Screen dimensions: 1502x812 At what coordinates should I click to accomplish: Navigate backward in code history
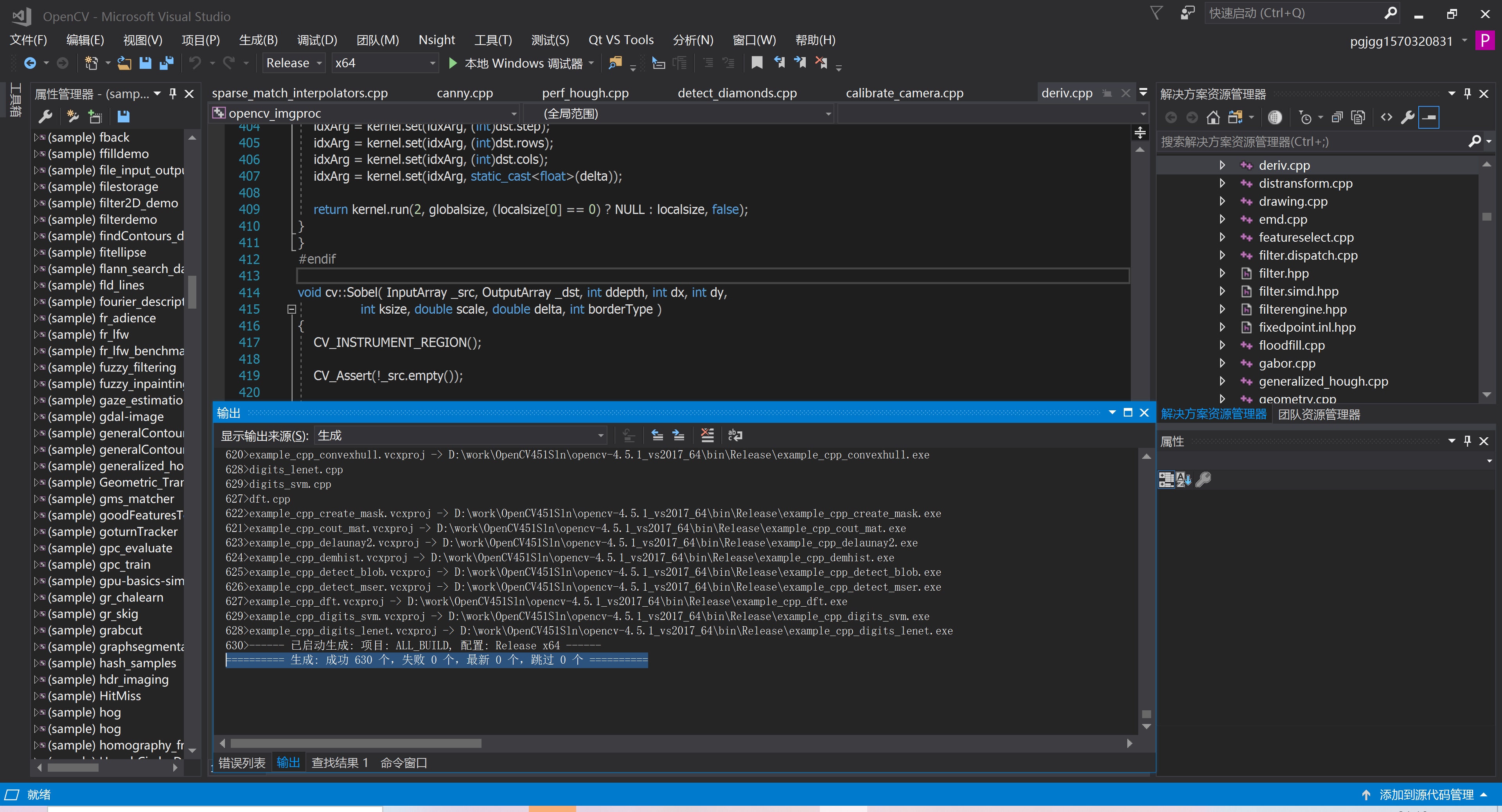click(31, 63)
